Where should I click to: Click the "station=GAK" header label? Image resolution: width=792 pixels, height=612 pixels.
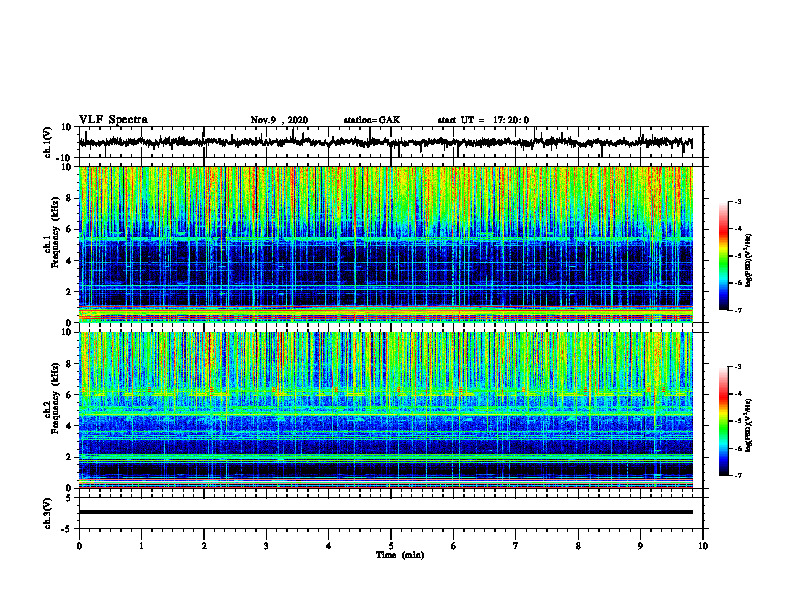(372, 120)
